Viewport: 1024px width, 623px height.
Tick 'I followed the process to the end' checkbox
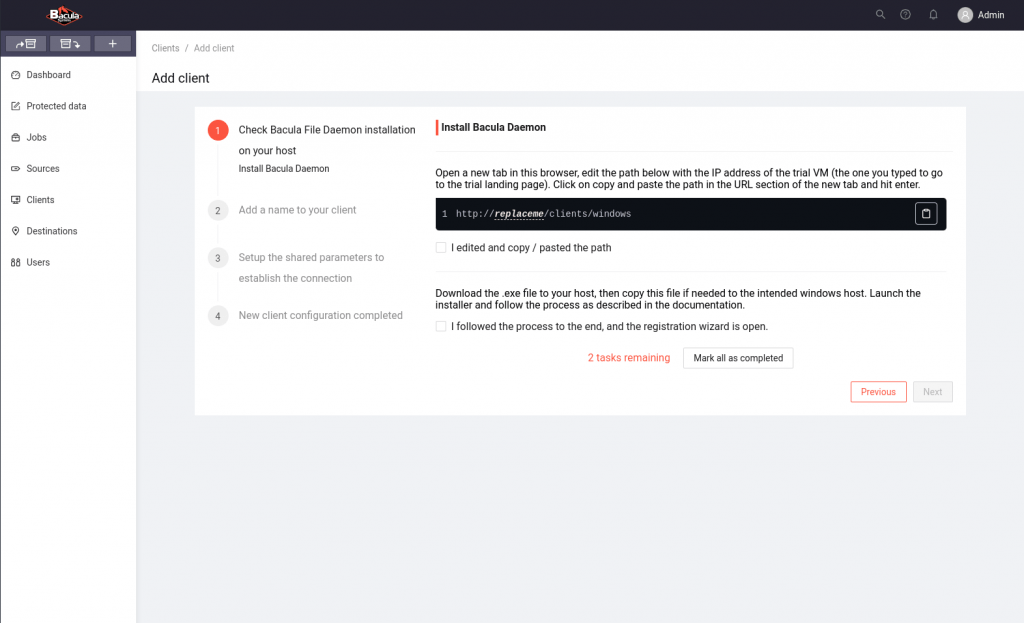coord(441,327)
